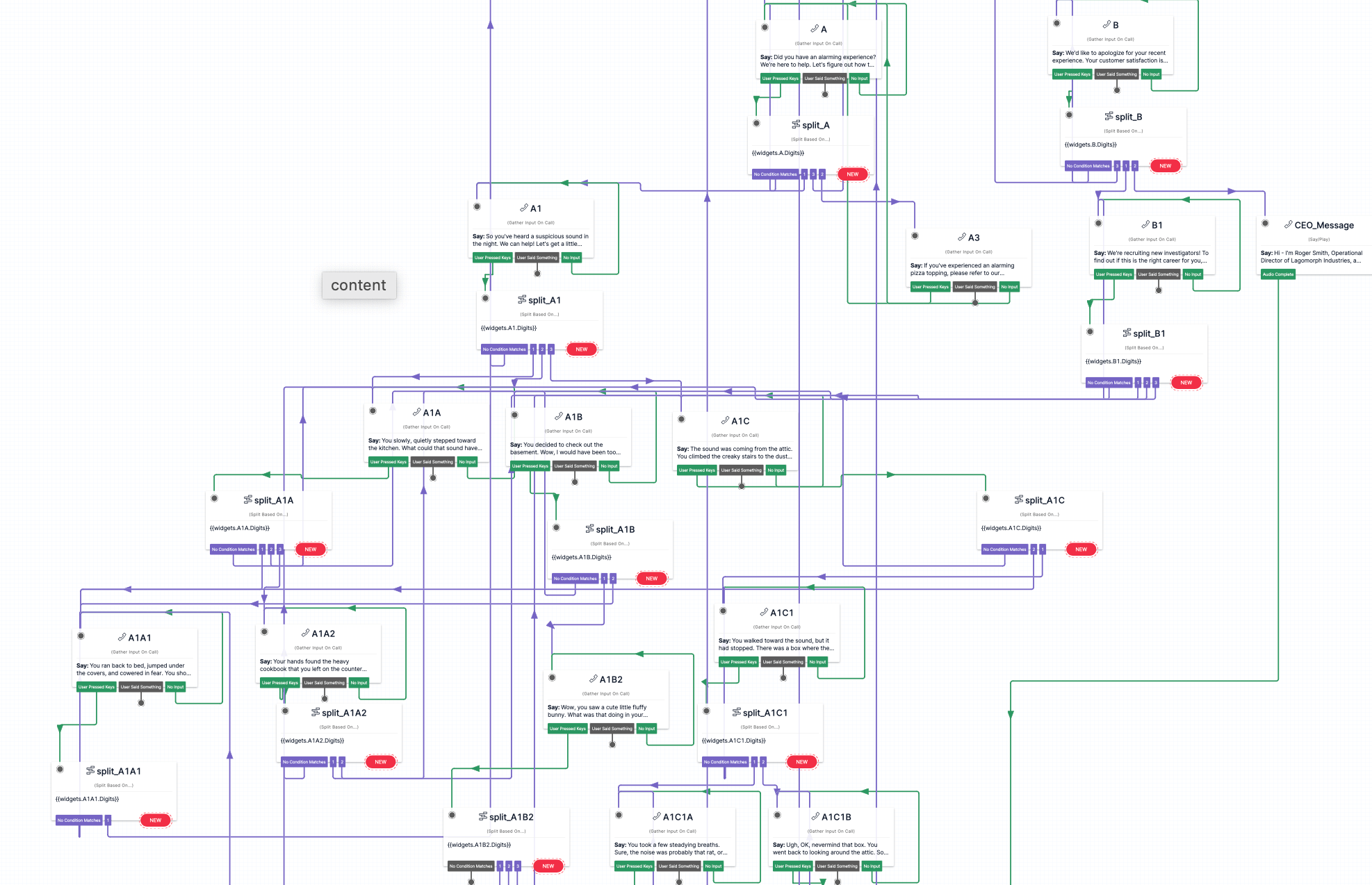The height and width of the screenshot is (885, 1372).
Task: Click the gather icon beside A1A title
Action: (417, 412)
